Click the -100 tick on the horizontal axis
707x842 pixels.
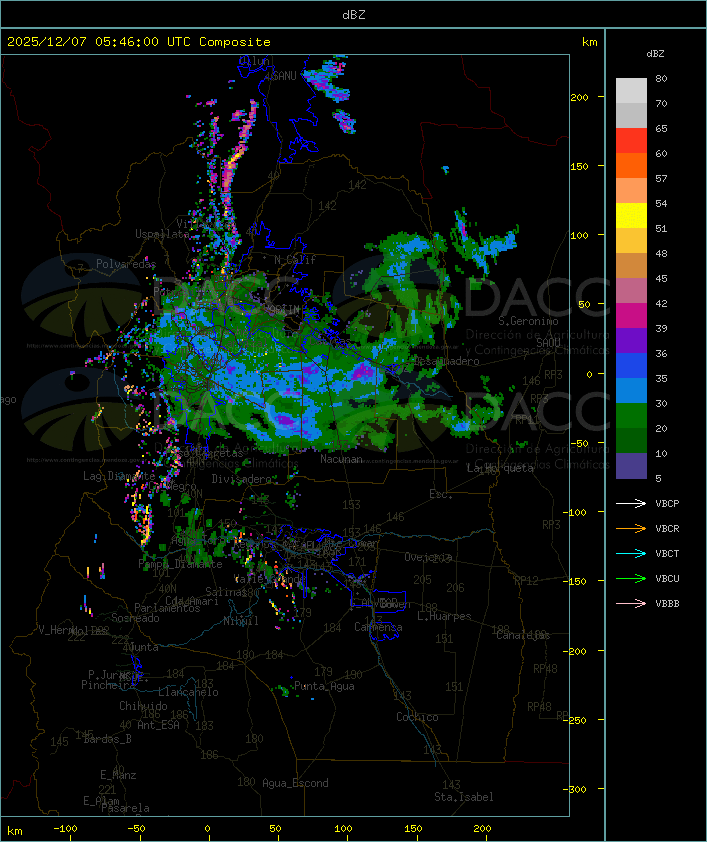[65, 829]
